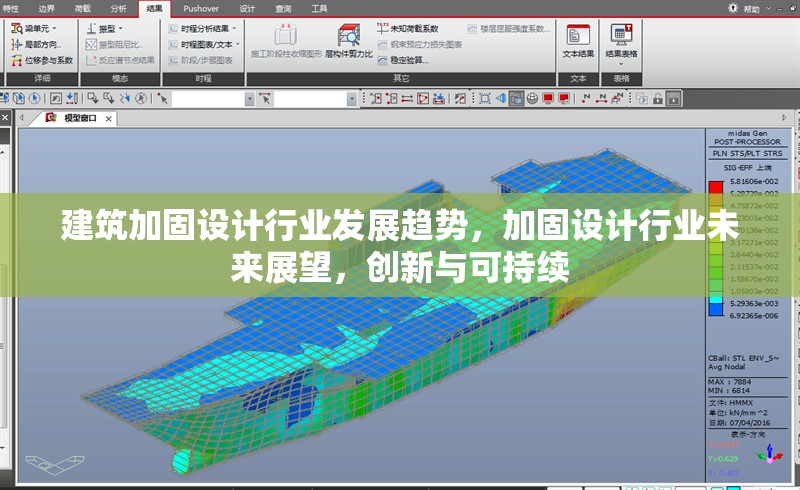Click the 帮助 help link
800x490 pixels.
pyautogui.click(x=751, y=9)
